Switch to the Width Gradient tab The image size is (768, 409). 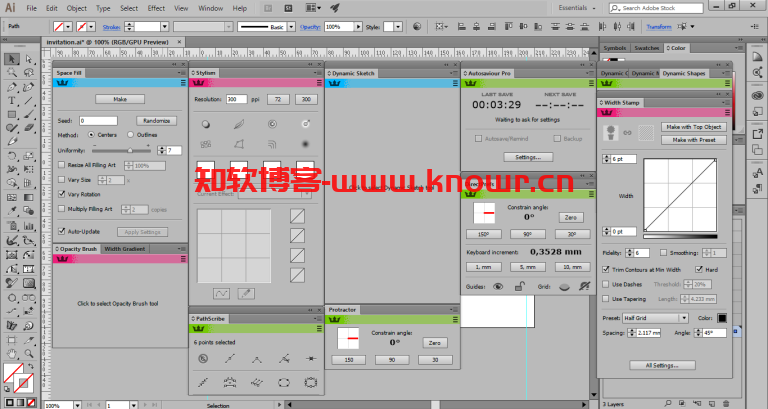[124, 249]
